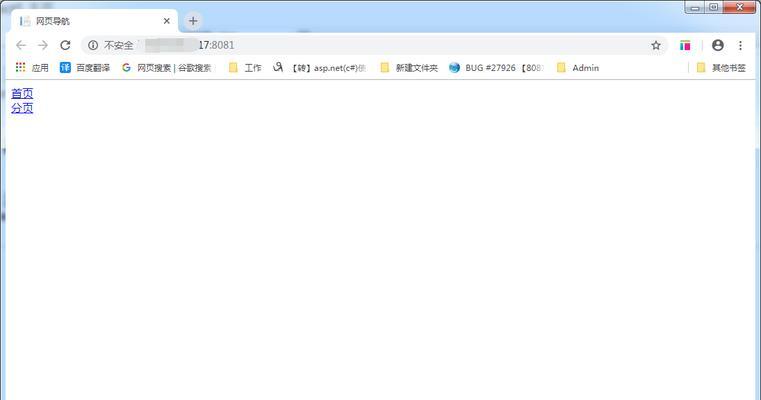
Task: Open the colorful extension icon
Action: click(685, 45)
